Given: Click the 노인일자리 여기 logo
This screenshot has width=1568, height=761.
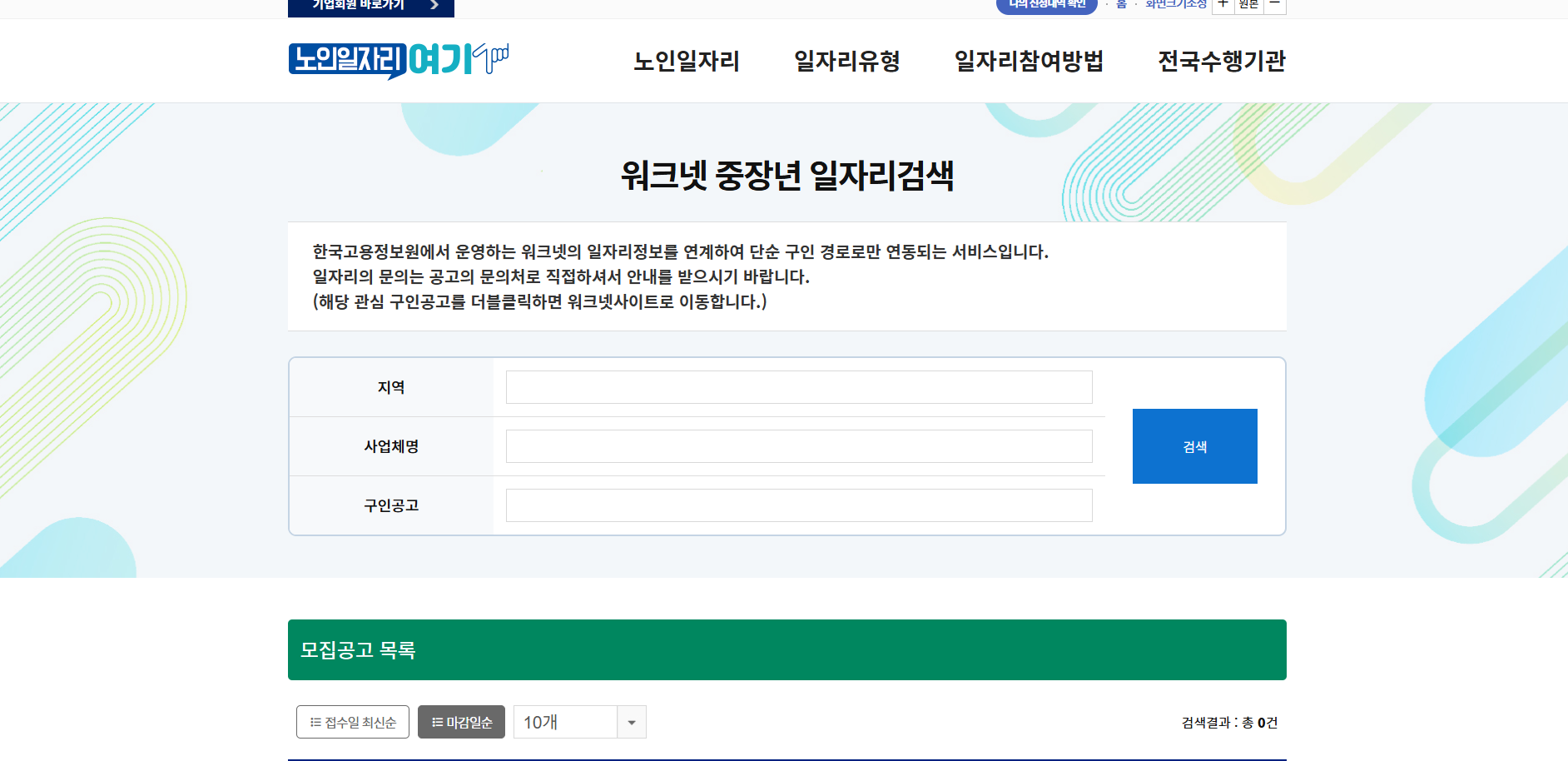Looking at the screenshot, I should 399,60.
